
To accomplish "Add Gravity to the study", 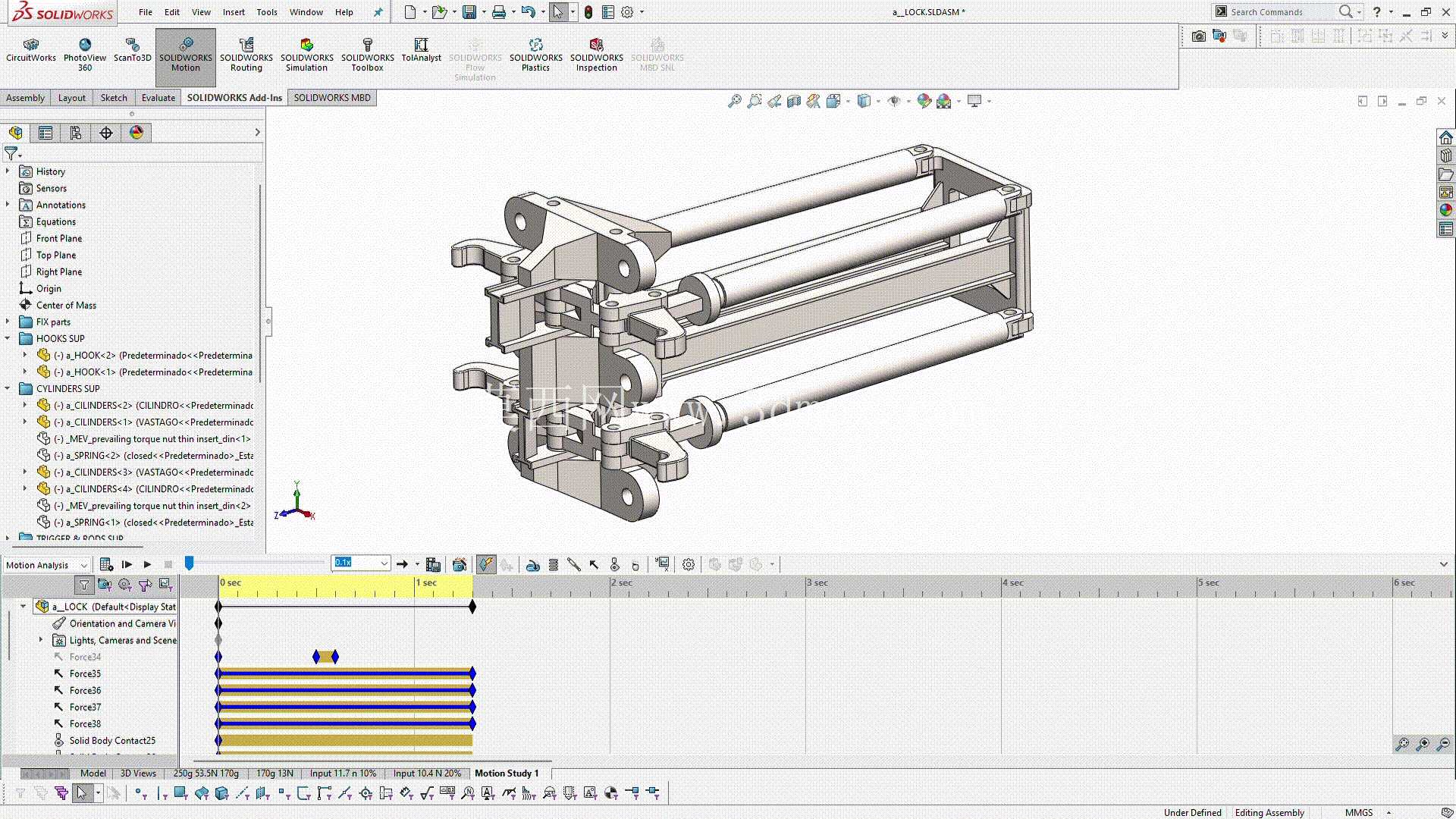I will [x=635, y=564].
